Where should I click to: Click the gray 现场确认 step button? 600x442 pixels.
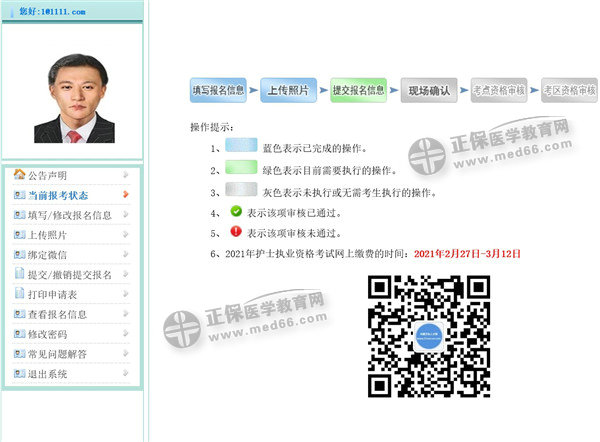point(428,90)
